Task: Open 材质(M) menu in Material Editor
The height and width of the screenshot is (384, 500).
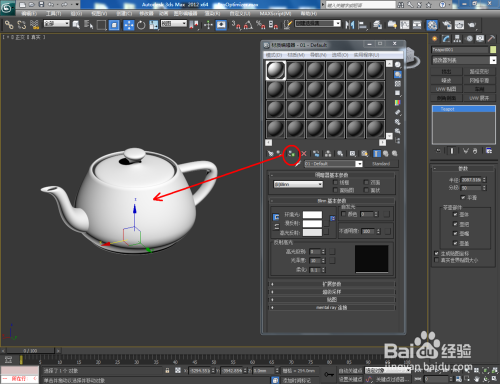Action: point(296,55)
